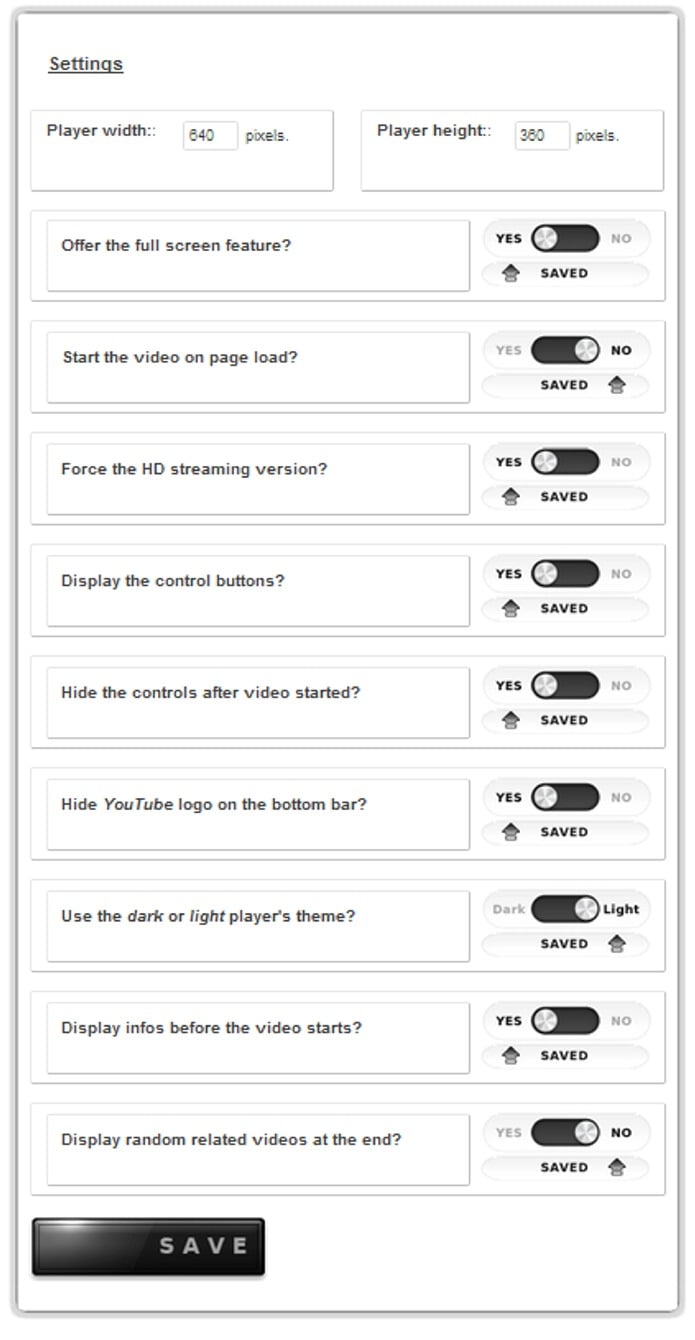Click the arrow icon in hide controls row
The width and height of the screenshot is (695, 1340).
pyautogui.click(x=511, y=721)
